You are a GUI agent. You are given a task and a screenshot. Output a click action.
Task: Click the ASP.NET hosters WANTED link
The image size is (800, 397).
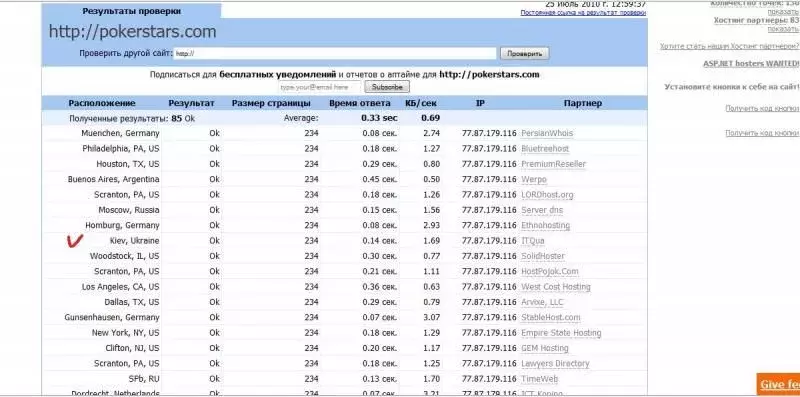point(751,64)
